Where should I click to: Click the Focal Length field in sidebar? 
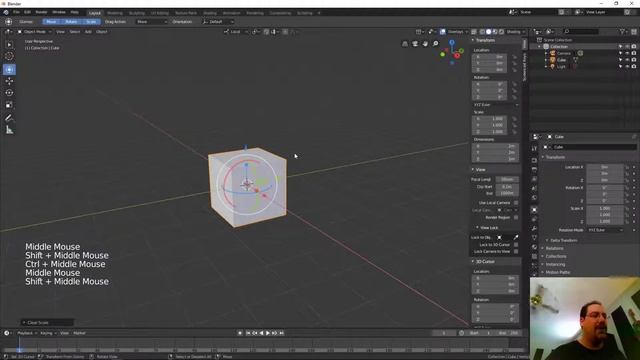click(507, 180)
